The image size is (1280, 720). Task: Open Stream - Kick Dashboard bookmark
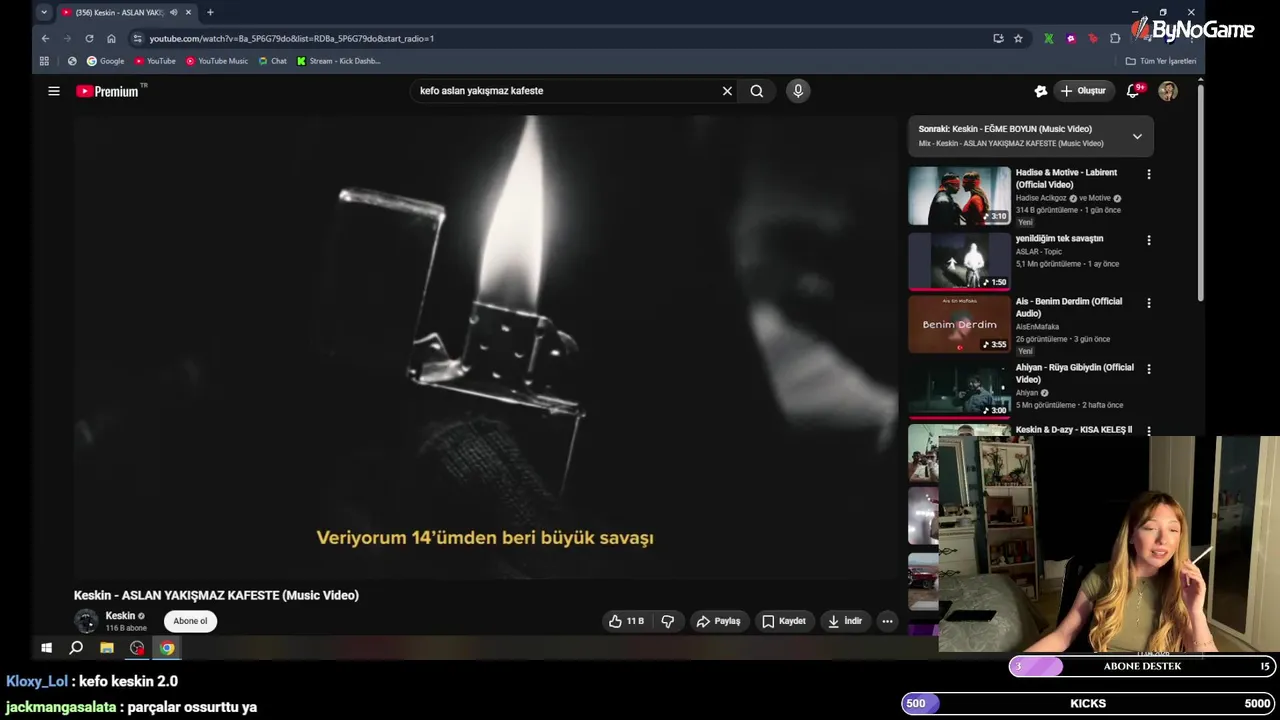338,61
